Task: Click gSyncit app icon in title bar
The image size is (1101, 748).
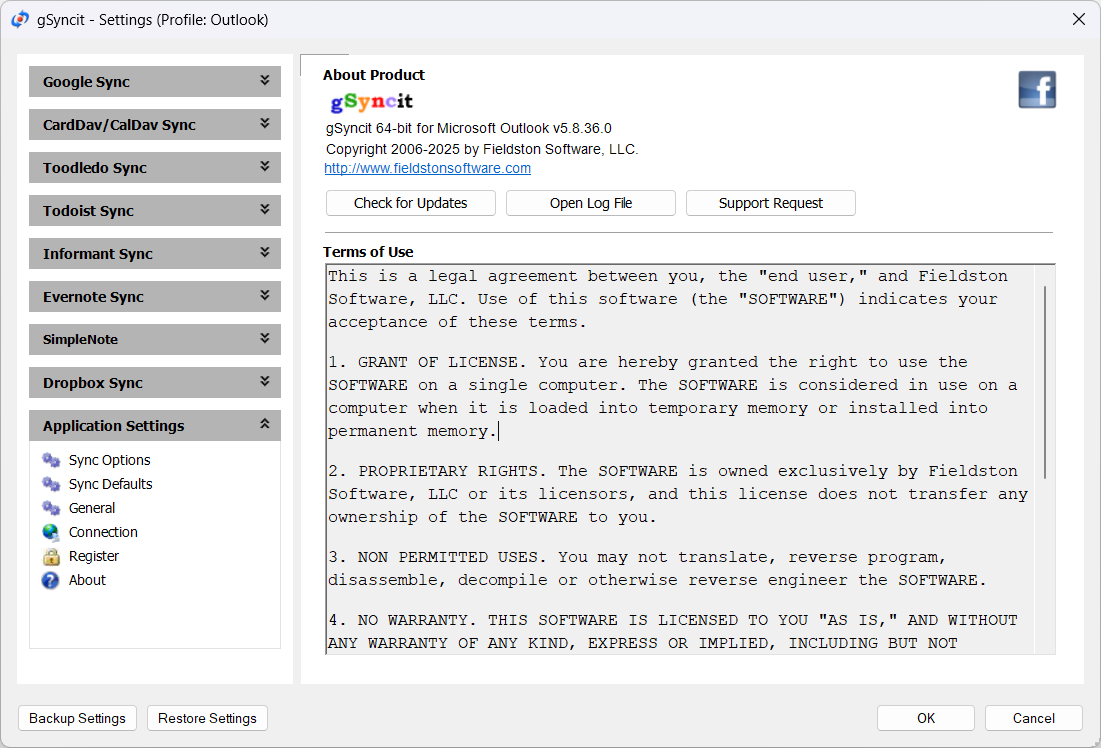Action: [20, 20]
